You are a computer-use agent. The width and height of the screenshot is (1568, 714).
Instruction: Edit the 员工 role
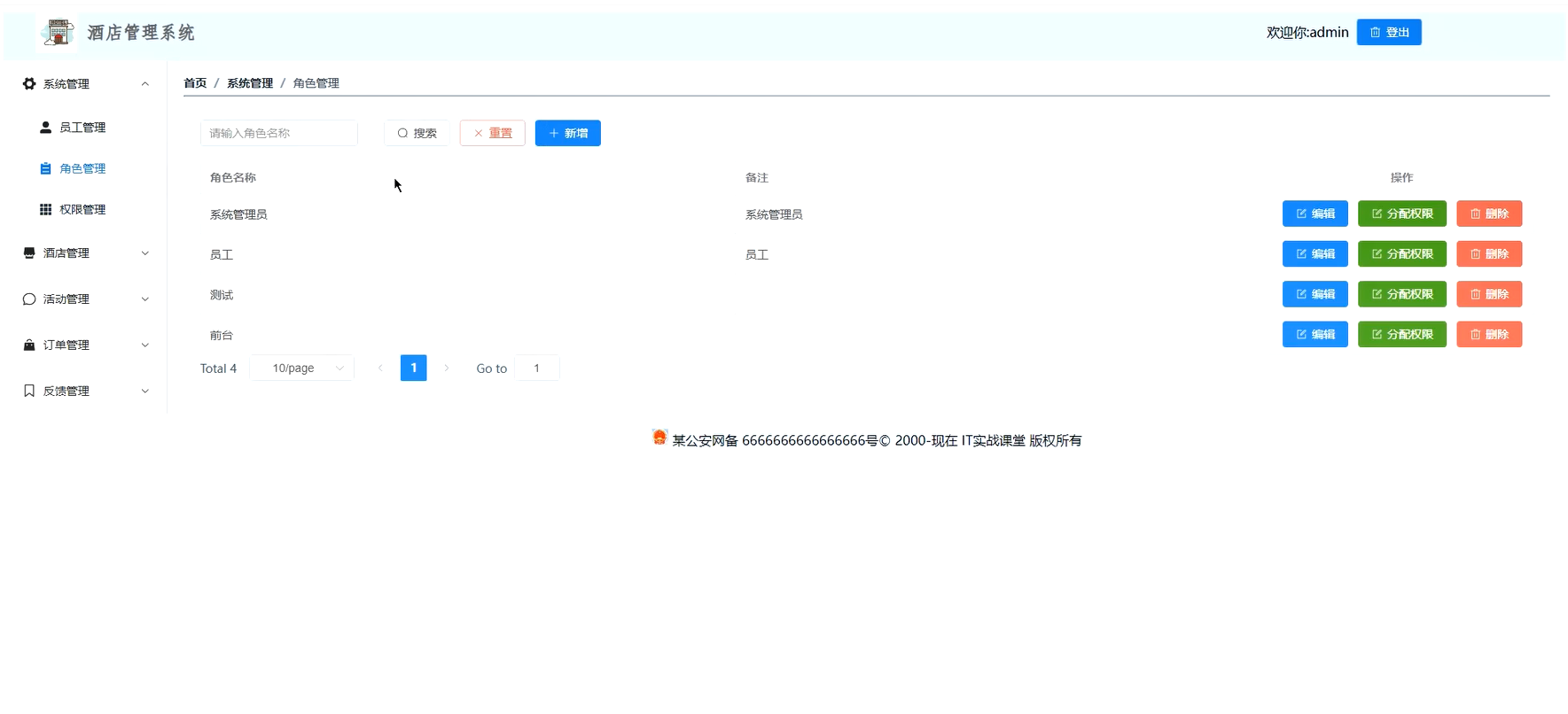click(1315, 253)
